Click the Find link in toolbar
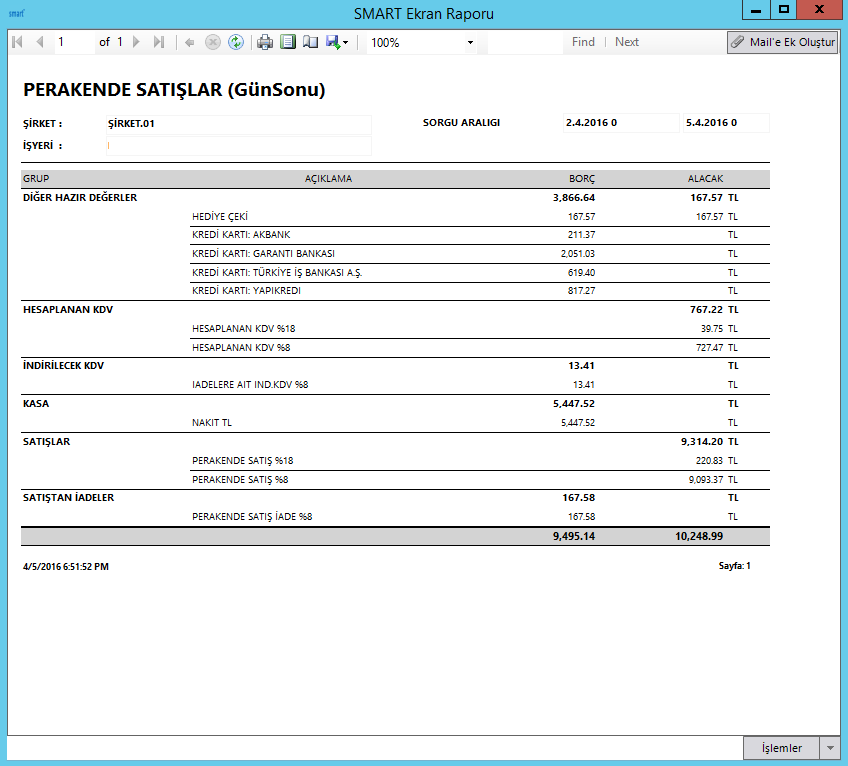This screenshot has width=848, height=766. point(583,42)
